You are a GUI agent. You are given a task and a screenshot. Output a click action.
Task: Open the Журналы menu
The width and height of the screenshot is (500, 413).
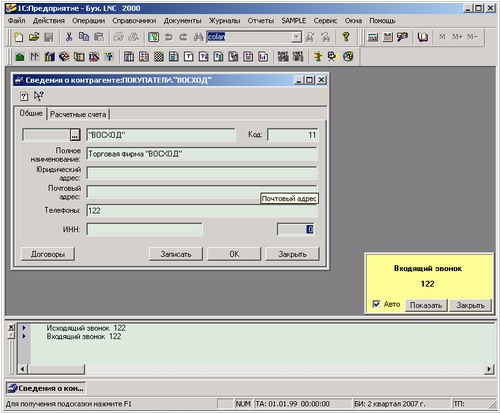(x=224, y=21)
